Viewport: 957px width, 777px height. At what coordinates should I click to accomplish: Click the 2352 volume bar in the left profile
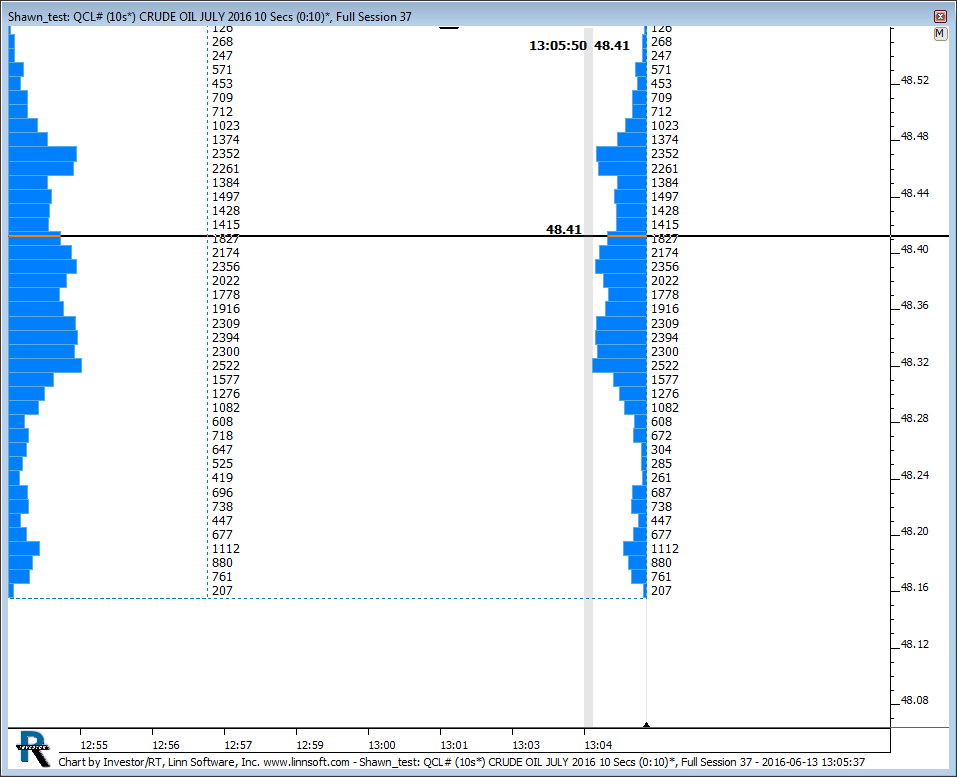(x=42, y=154)
